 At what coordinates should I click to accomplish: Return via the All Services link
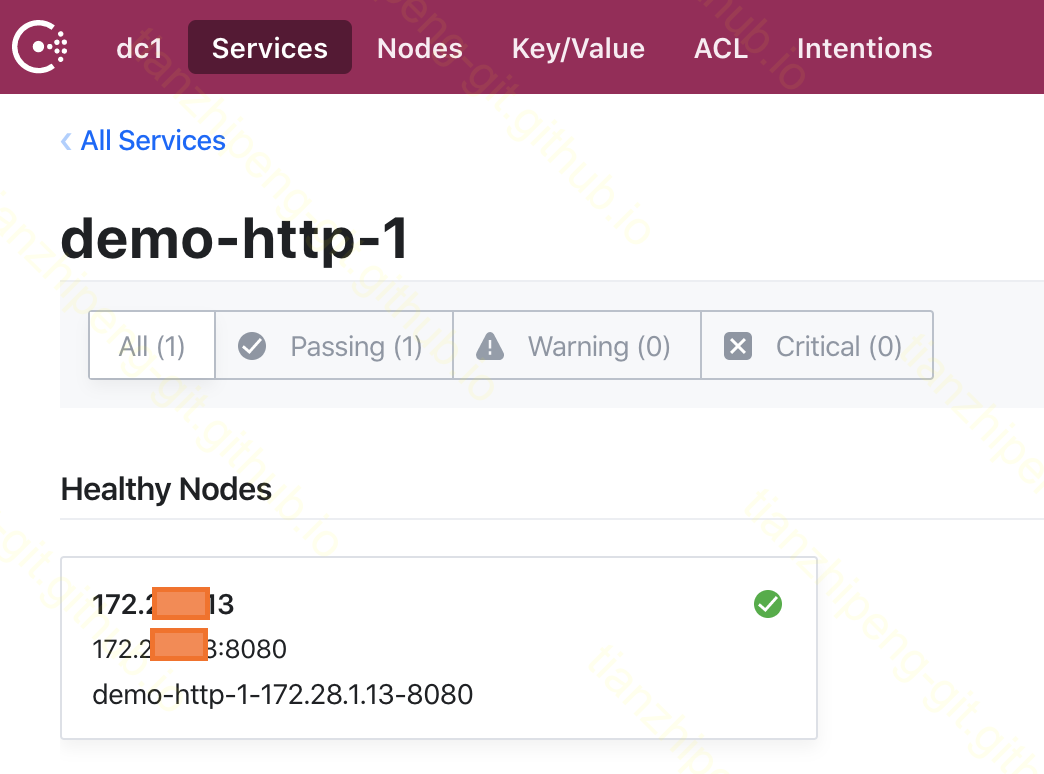click(x=153, y=141)
